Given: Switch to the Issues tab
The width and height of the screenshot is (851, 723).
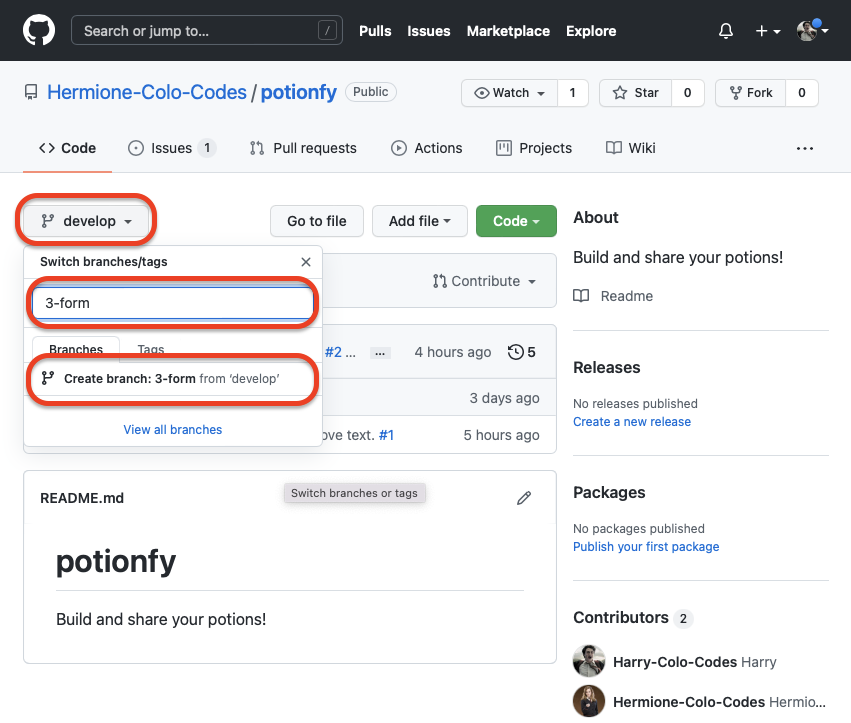Looking at the screenshot, I should coord(171,148).
